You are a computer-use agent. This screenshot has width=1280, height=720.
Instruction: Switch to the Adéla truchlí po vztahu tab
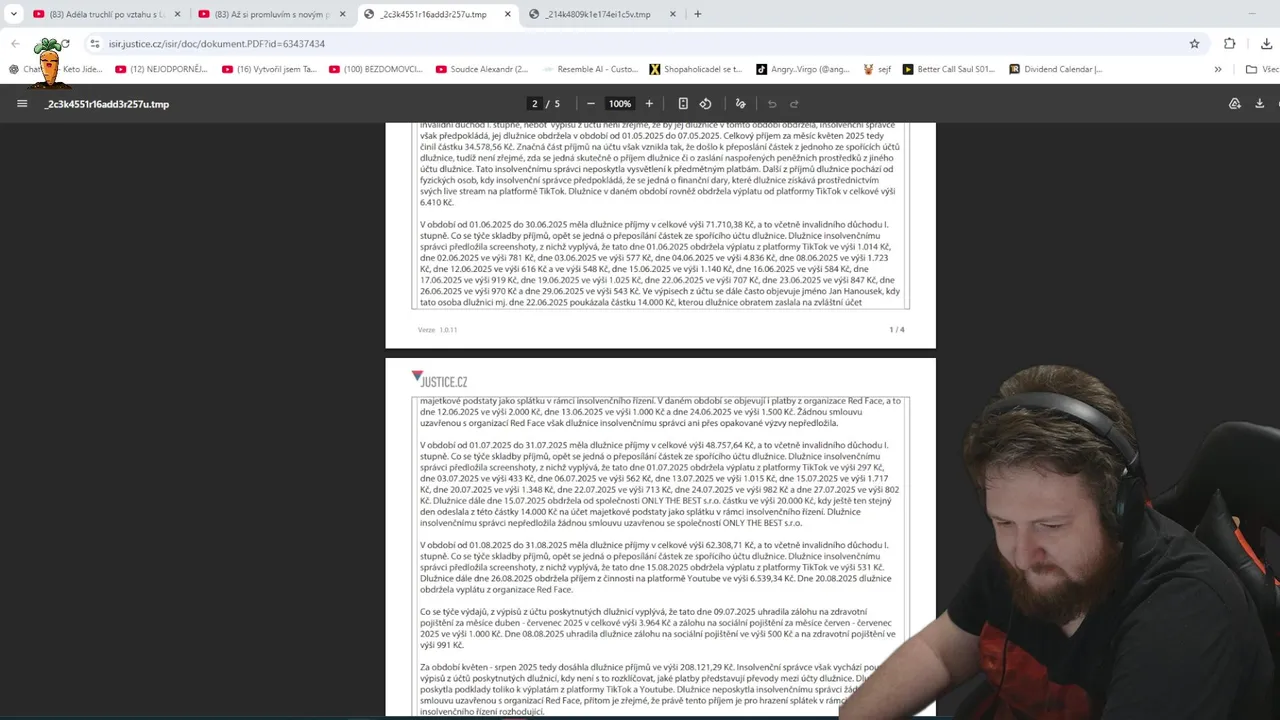pyautogui.click(x=107, y=14)
